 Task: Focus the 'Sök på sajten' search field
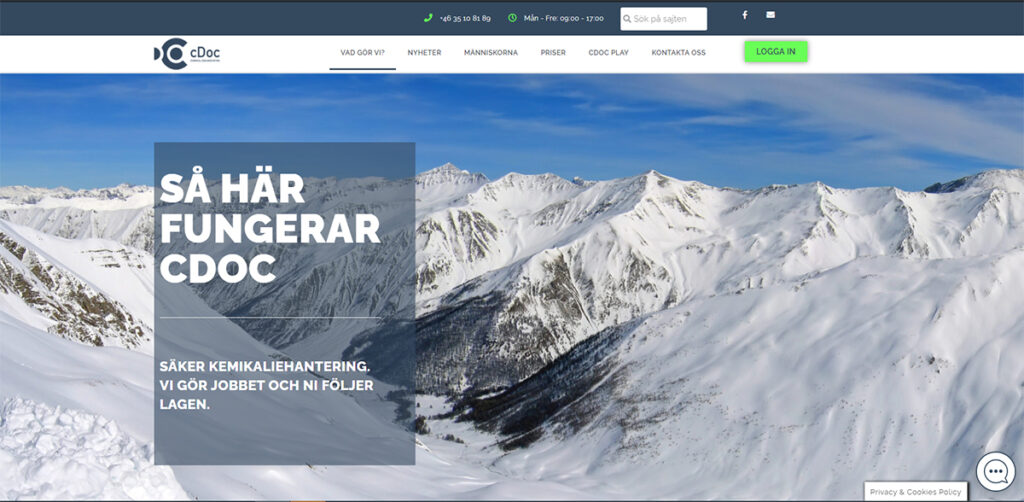pyautogui.click(x=668, y=19)
